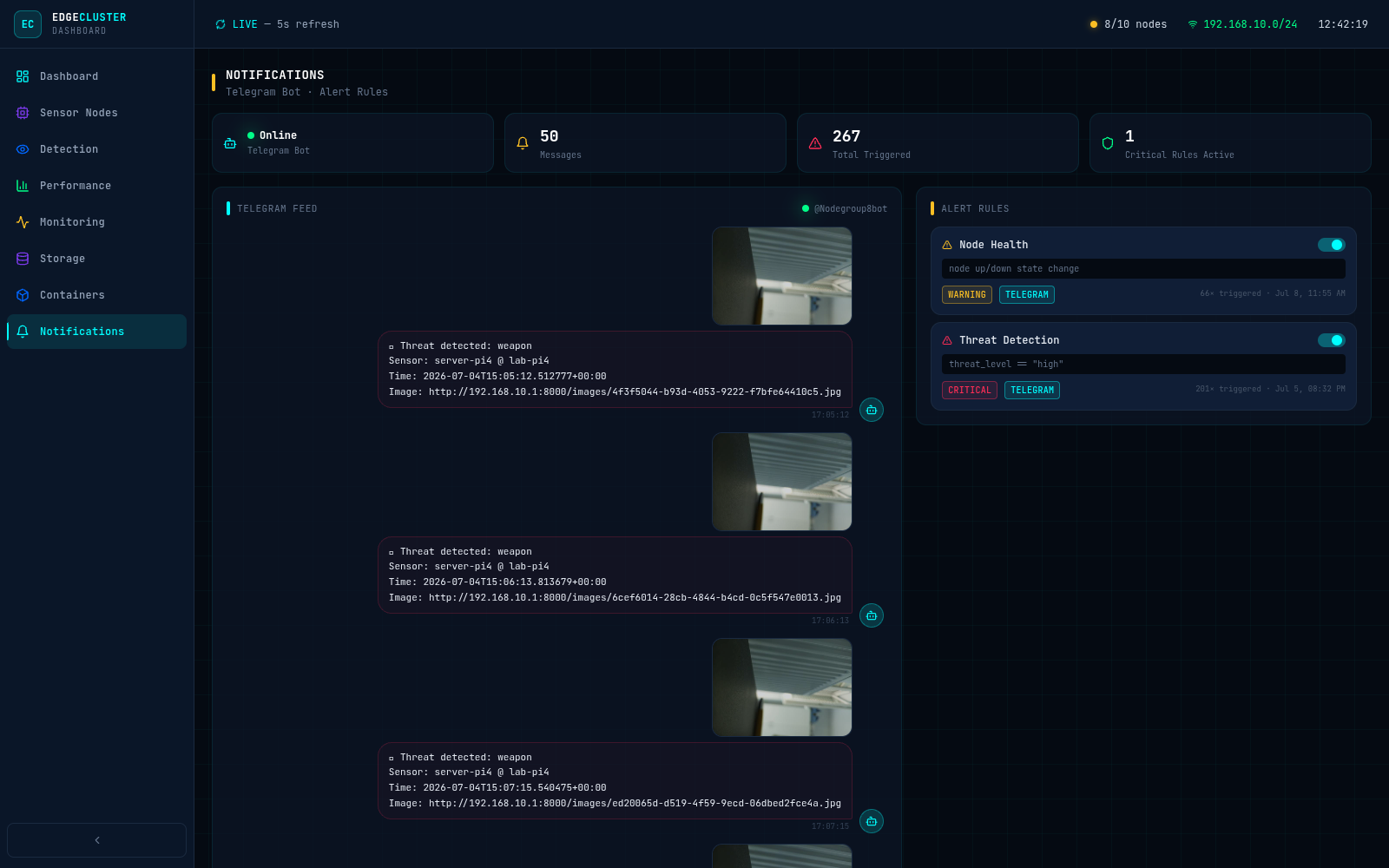Collapse the sidebar with the chevron button
The image size is (1389, 868).
pyautogui.click(x=96, y=840)
